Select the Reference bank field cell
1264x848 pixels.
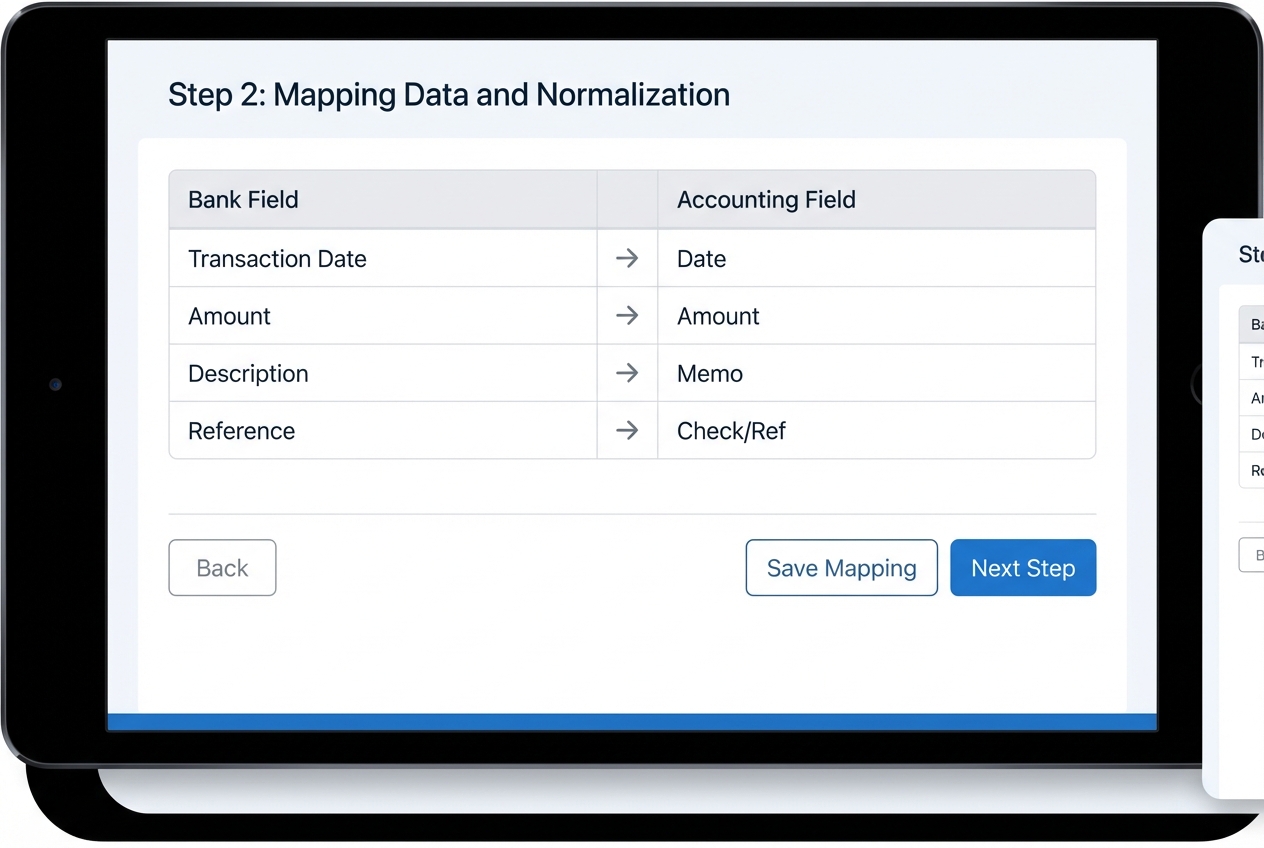[x=241, y=430]
